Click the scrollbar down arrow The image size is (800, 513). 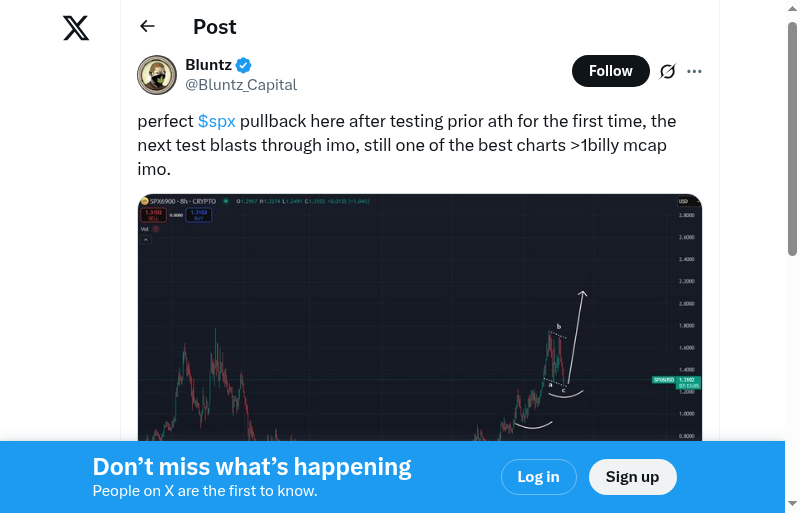coord(792,504)
